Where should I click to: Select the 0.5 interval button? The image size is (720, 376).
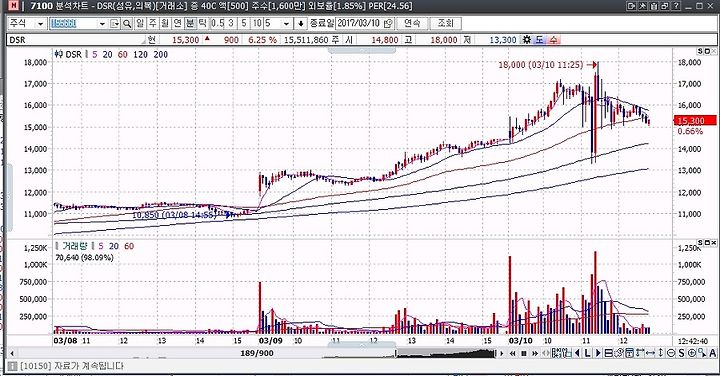[218, 23]
